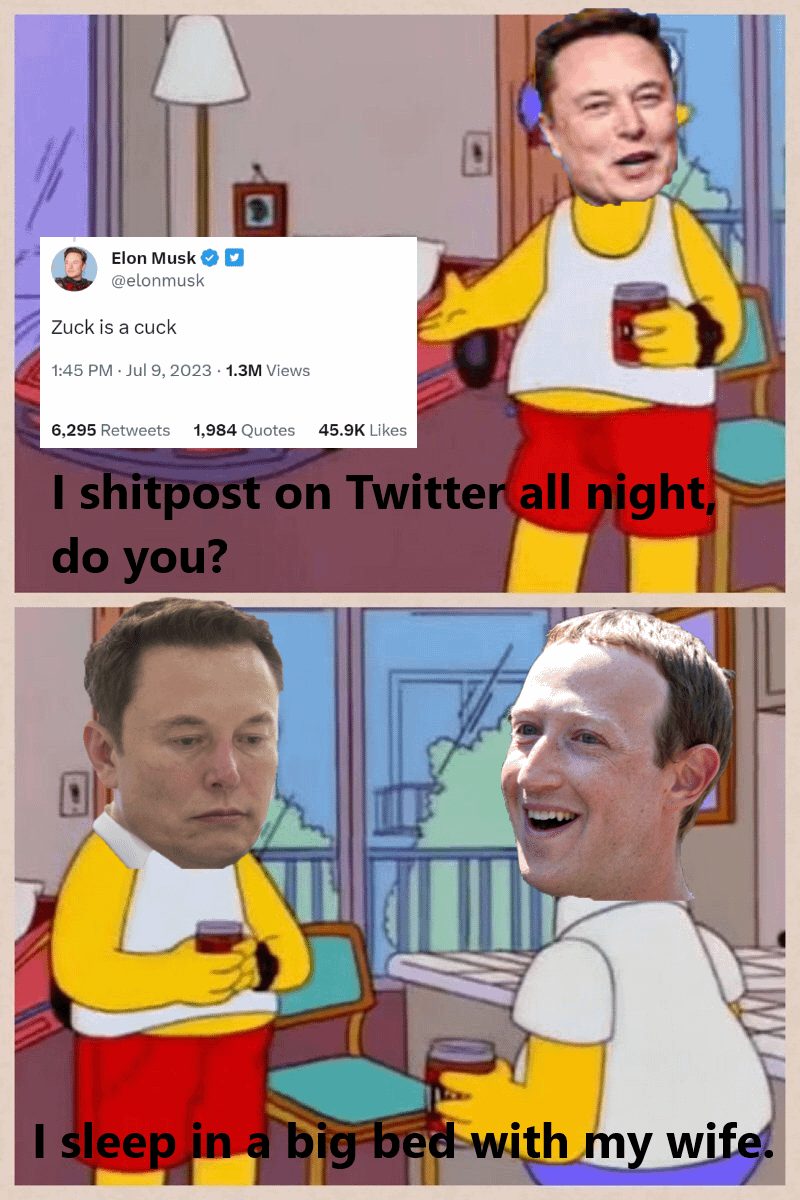
Task: Open the Elon Musk display name
Action: [154, 258]
